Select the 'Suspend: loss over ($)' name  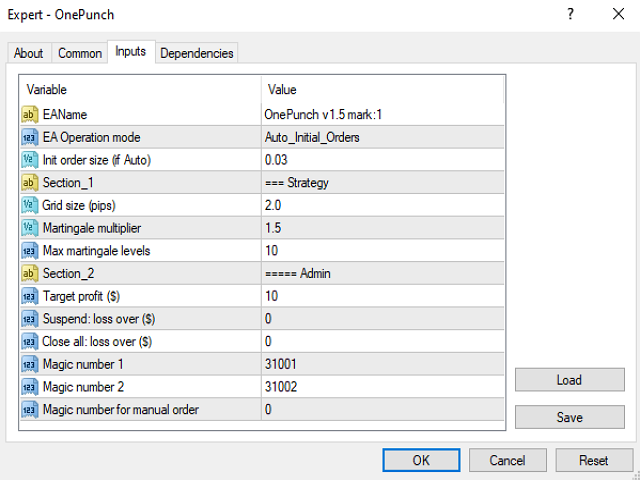tap(99, 319)
